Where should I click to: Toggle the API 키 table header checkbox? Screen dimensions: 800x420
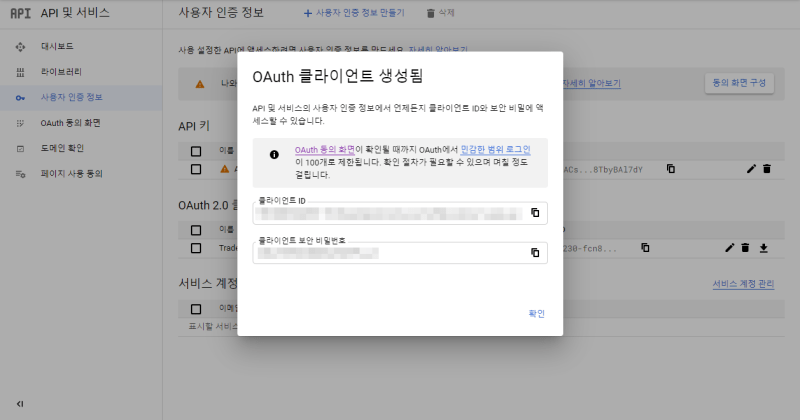pos(196,151)
